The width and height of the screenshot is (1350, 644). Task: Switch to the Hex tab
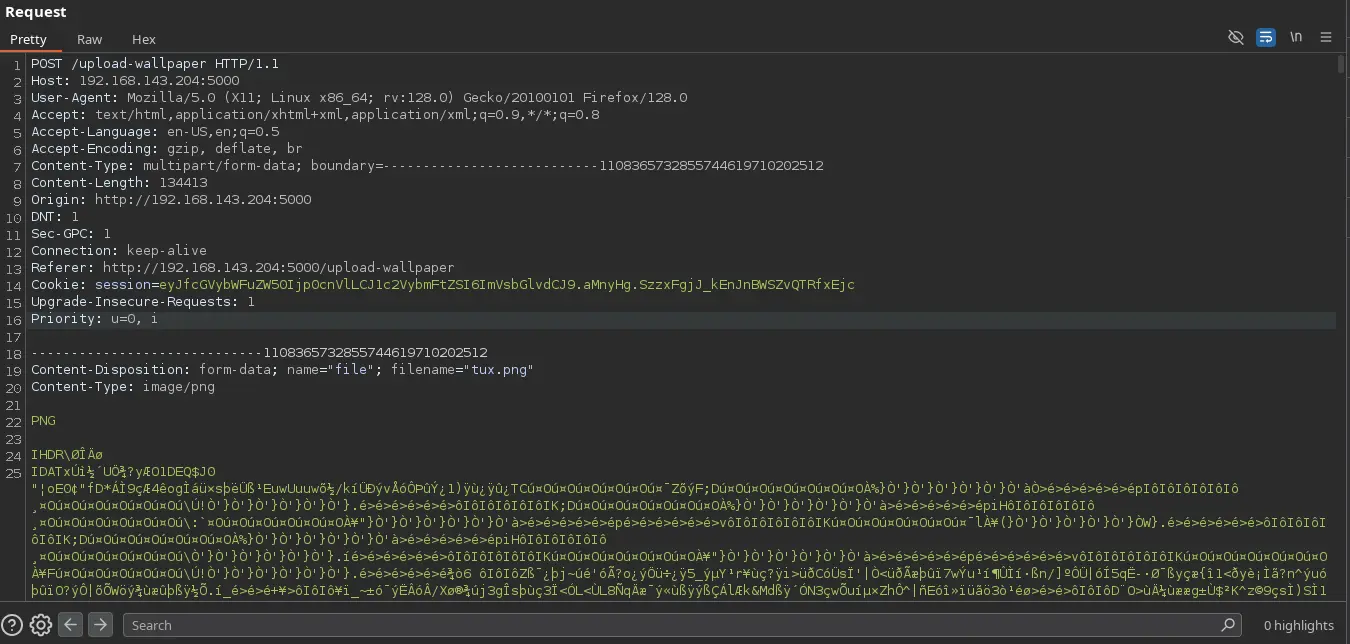click(144, 39)
